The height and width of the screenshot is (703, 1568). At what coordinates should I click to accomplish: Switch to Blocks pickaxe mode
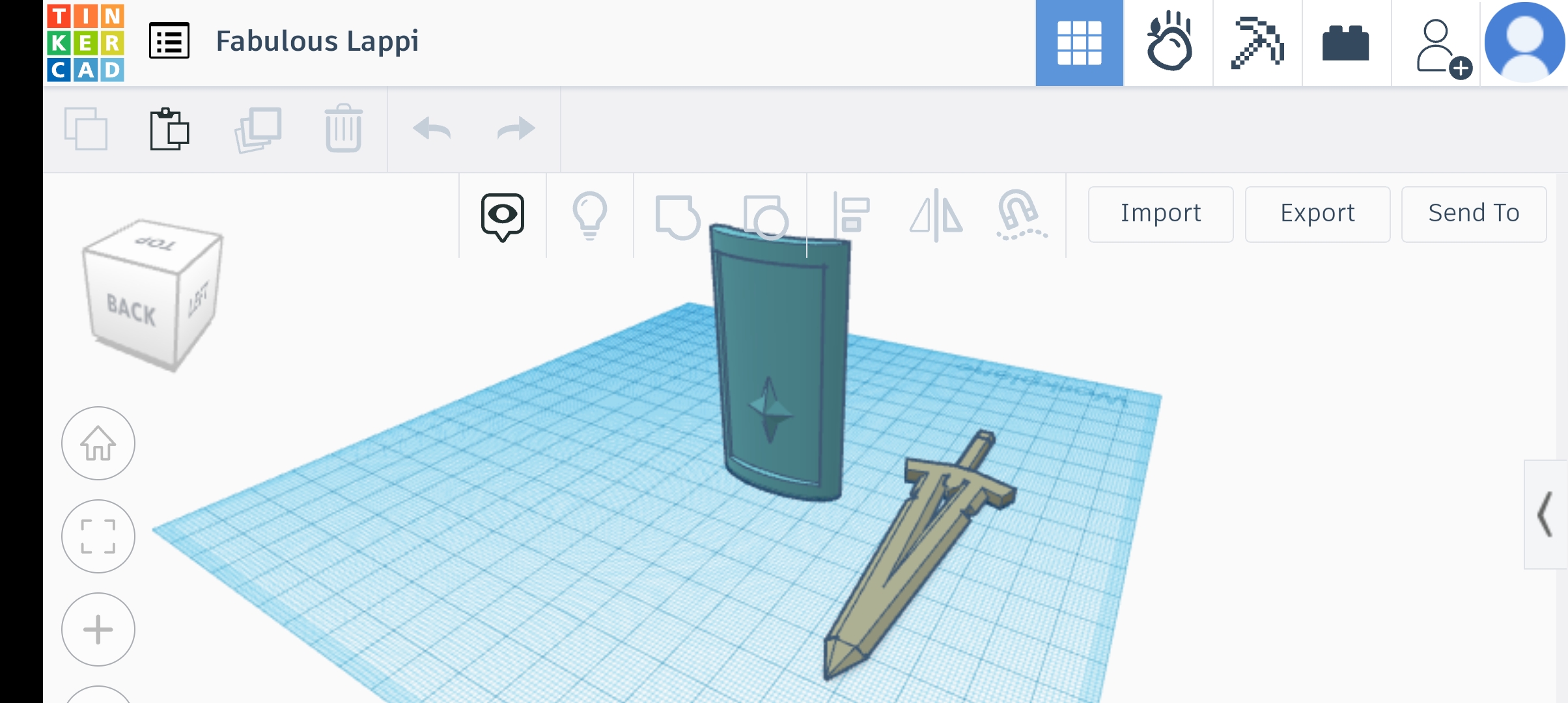[x=1257, y=43]
